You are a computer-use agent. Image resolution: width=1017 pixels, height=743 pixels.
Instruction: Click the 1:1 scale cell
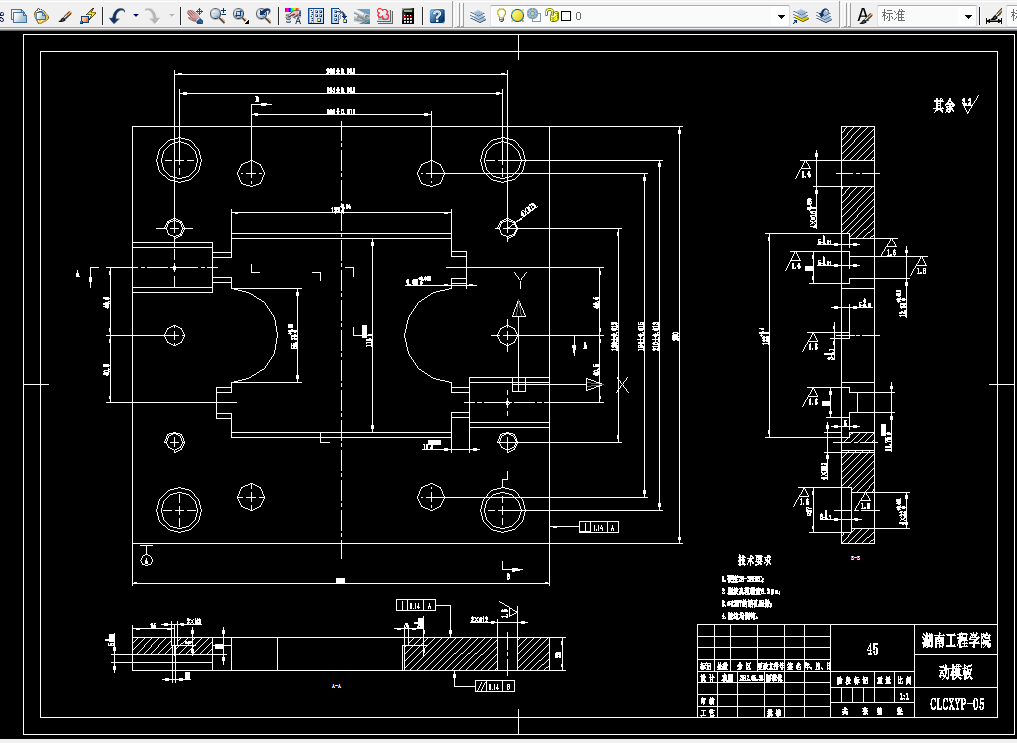click(904, 696)
